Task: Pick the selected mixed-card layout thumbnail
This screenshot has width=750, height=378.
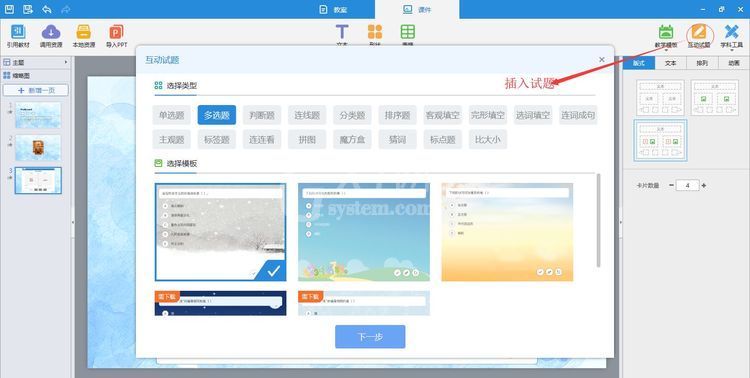Action: [x=660, y=140]
